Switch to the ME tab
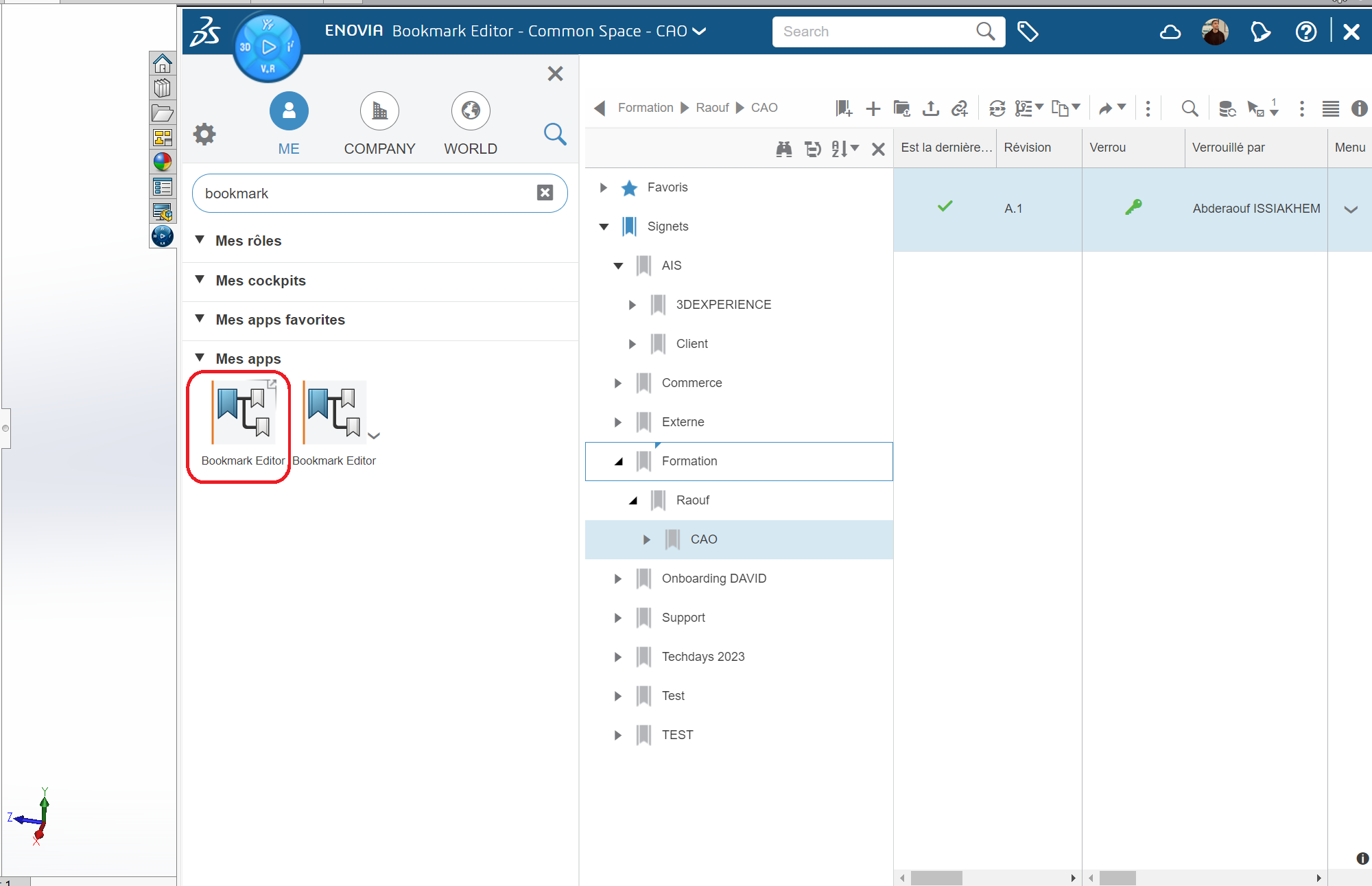Screen dimensions: 1372x886 click(289, 125)
